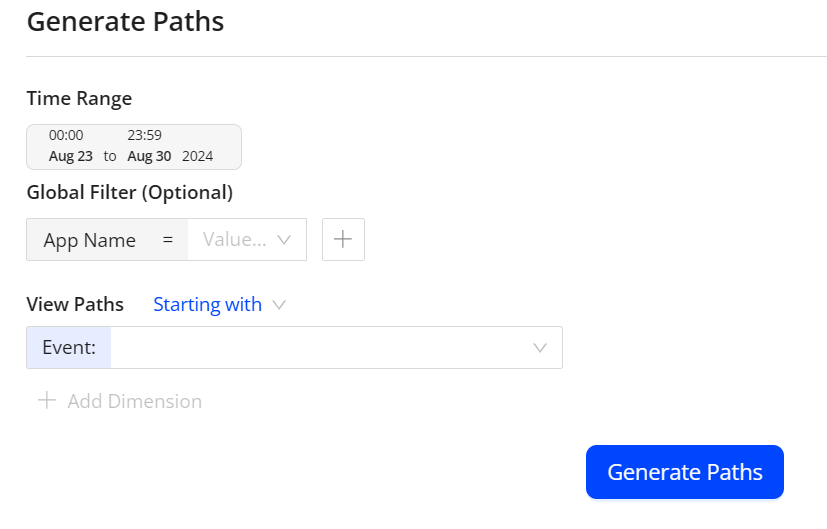Screen dimensions: 827x529
Task: Click the 23:59 end time
Action: tap(144, 135)
